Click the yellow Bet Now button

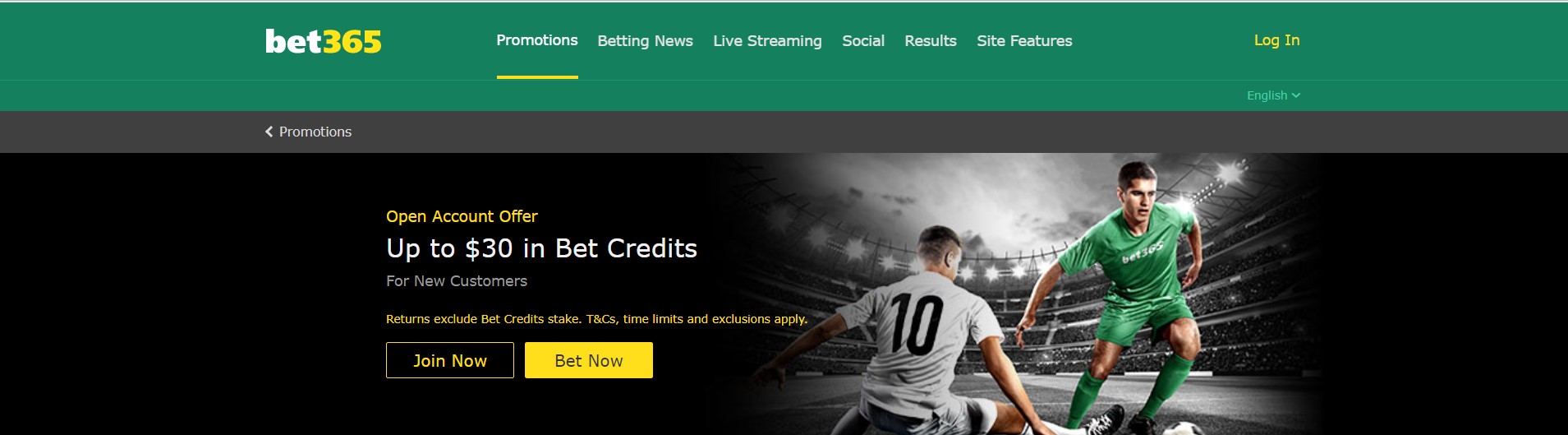[x=589, y=360]
